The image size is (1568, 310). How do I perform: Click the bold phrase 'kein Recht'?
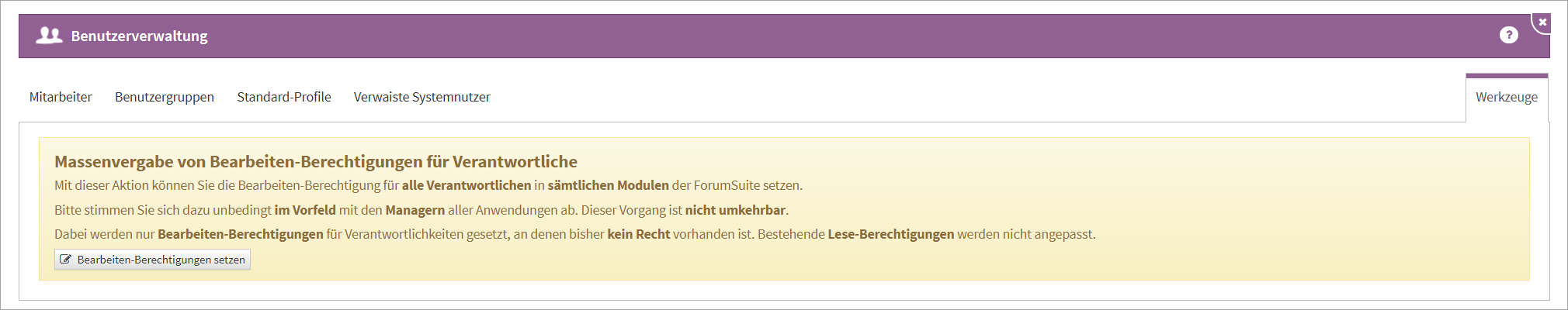click(x=638, y=234)
